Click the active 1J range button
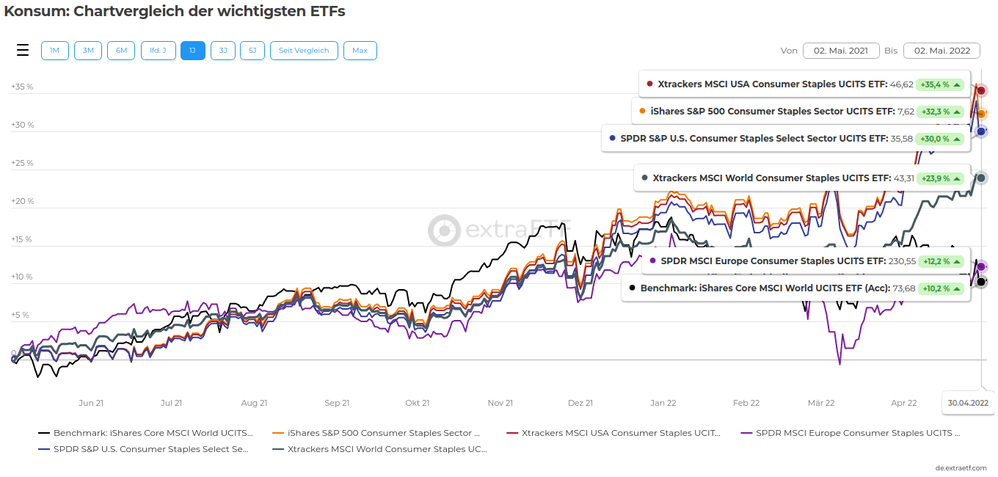 (x=193, y=50)
